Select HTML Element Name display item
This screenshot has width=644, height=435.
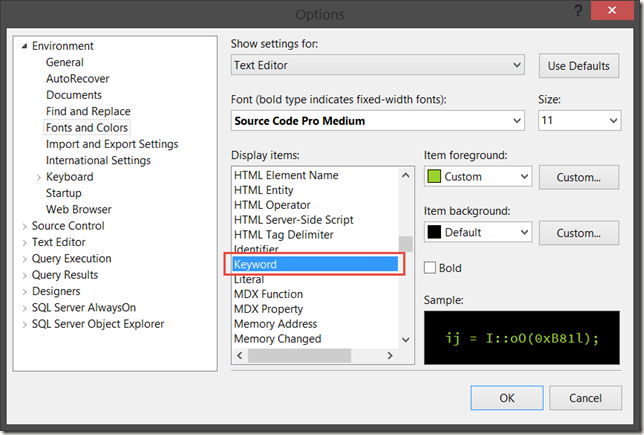286,175
